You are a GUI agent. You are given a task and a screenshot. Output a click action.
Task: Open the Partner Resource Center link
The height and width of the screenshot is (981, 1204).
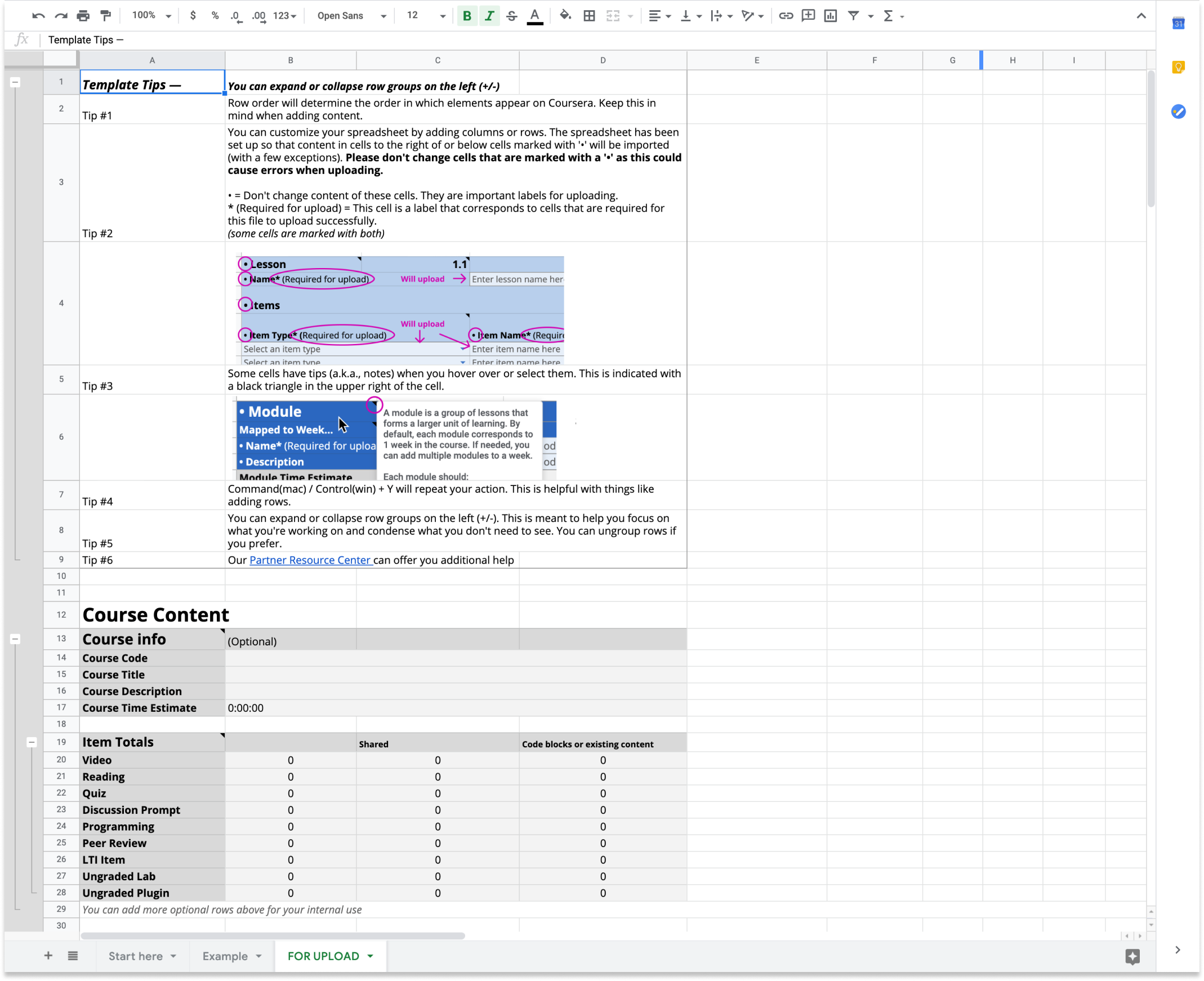pos(310,560)
